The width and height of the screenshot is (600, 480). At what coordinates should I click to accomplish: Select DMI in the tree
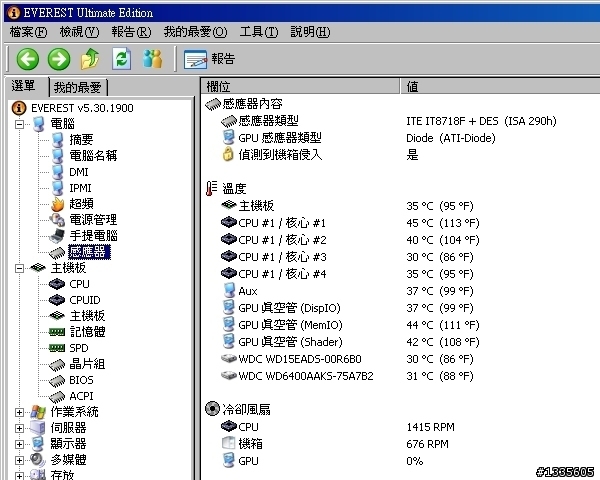point(79,172)
